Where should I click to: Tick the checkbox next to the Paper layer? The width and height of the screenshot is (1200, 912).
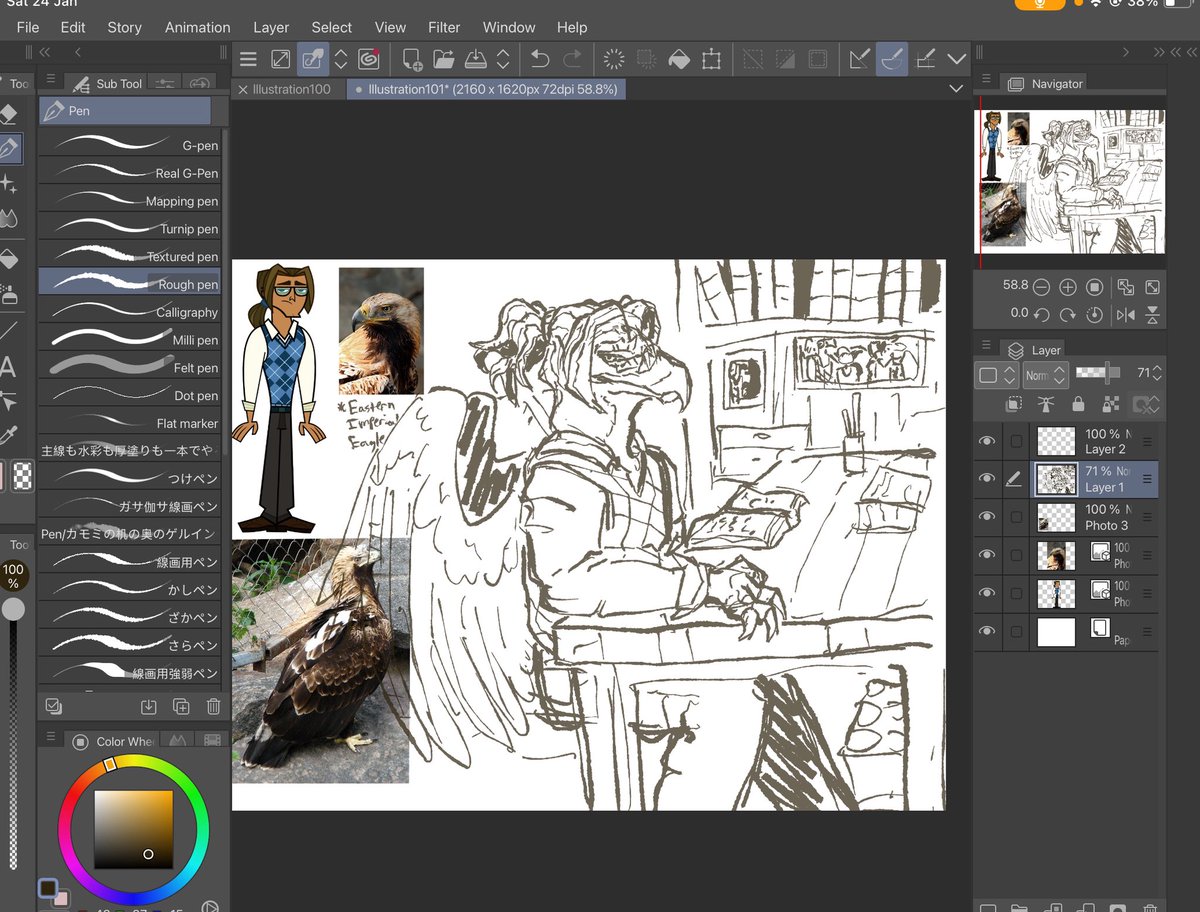click(1016, 631)
